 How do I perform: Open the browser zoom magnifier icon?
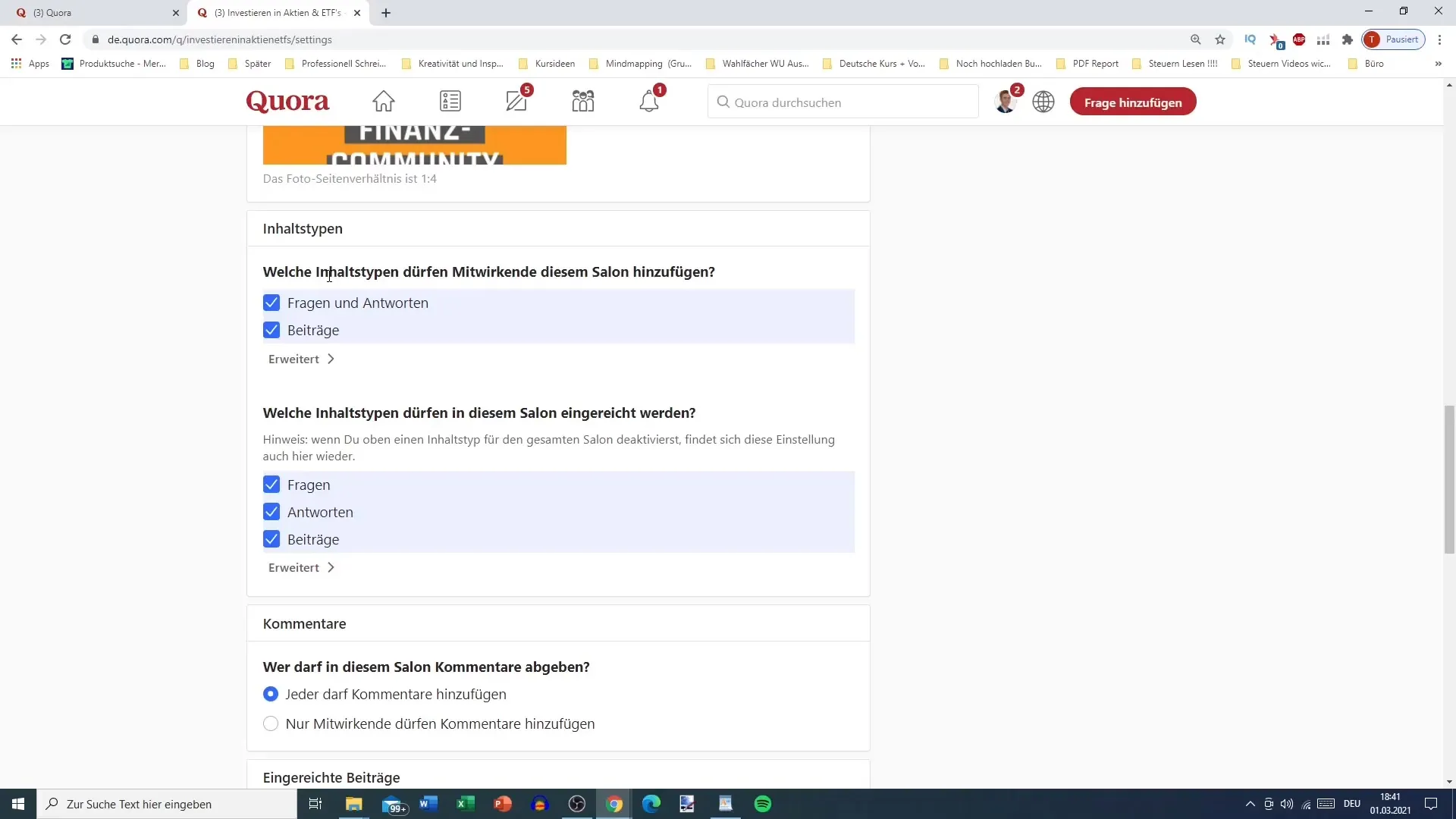[x=1196, y=39]
